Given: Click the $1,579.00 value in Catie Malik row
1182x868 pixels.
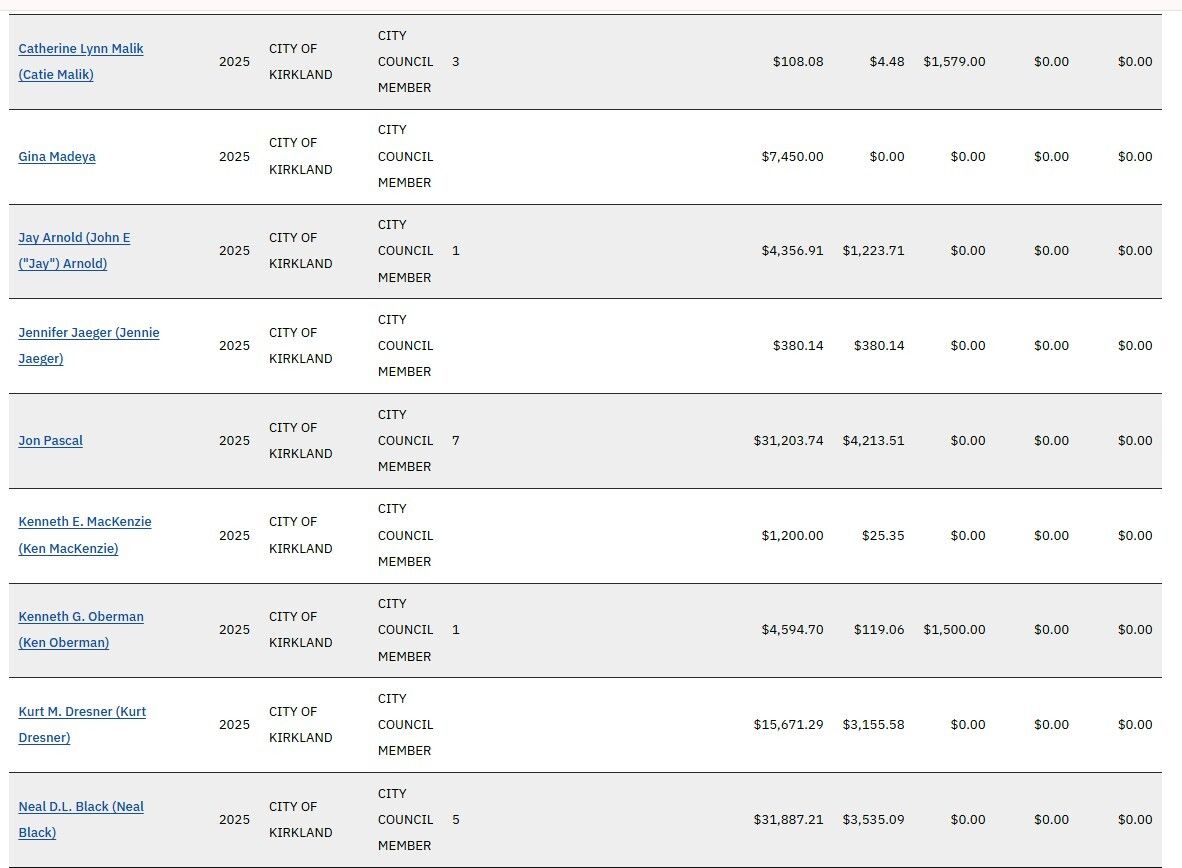Looking at the screenshot, I should coord(954,62).
